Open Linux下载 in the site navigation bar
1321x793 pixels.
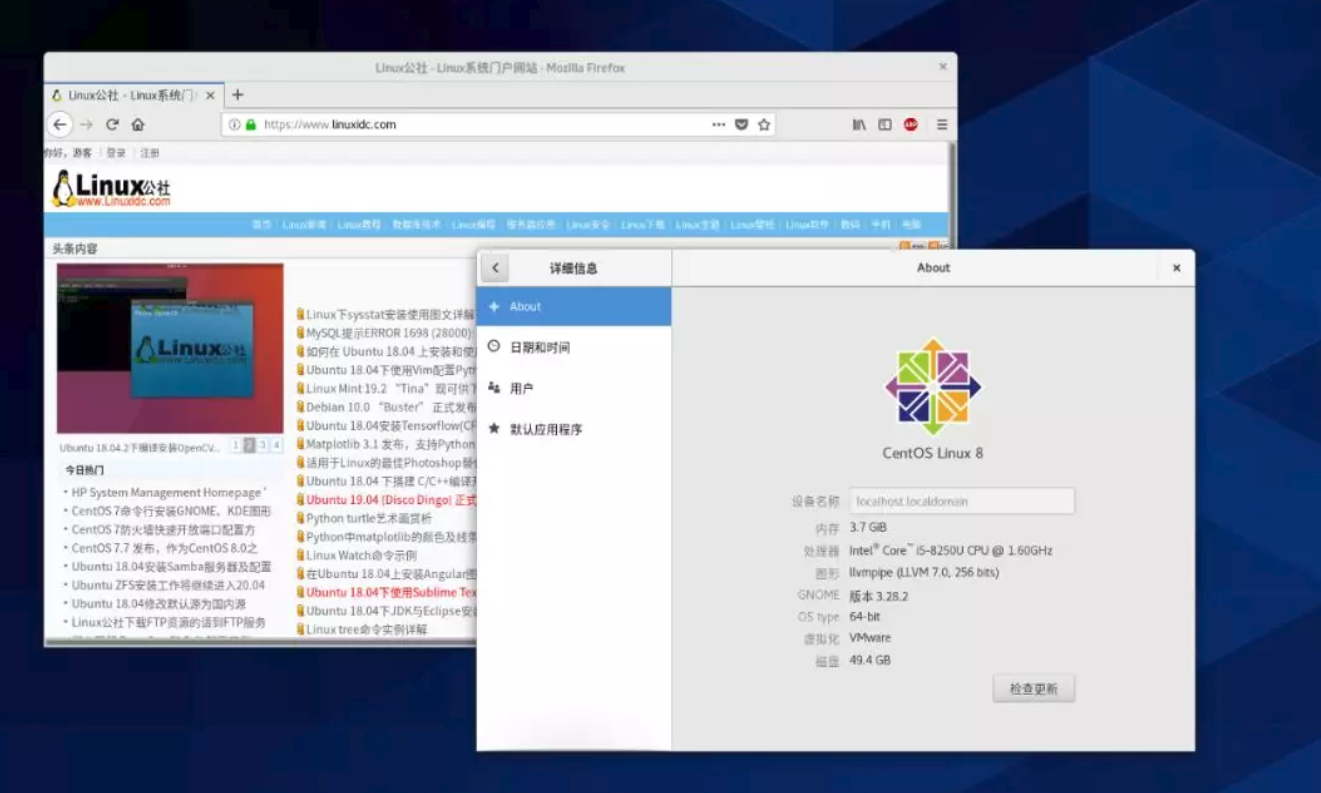(642, 225)
